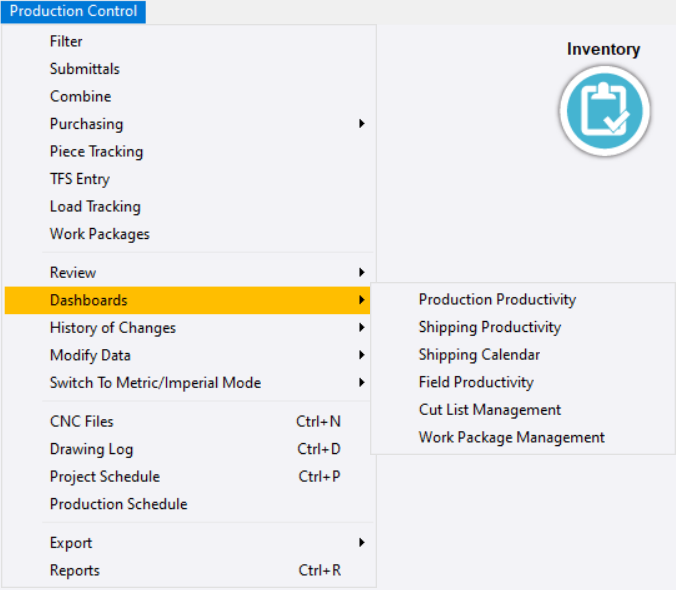Open Piece Tracking
Screen dimensions: 676x590
tap(96, 152)
